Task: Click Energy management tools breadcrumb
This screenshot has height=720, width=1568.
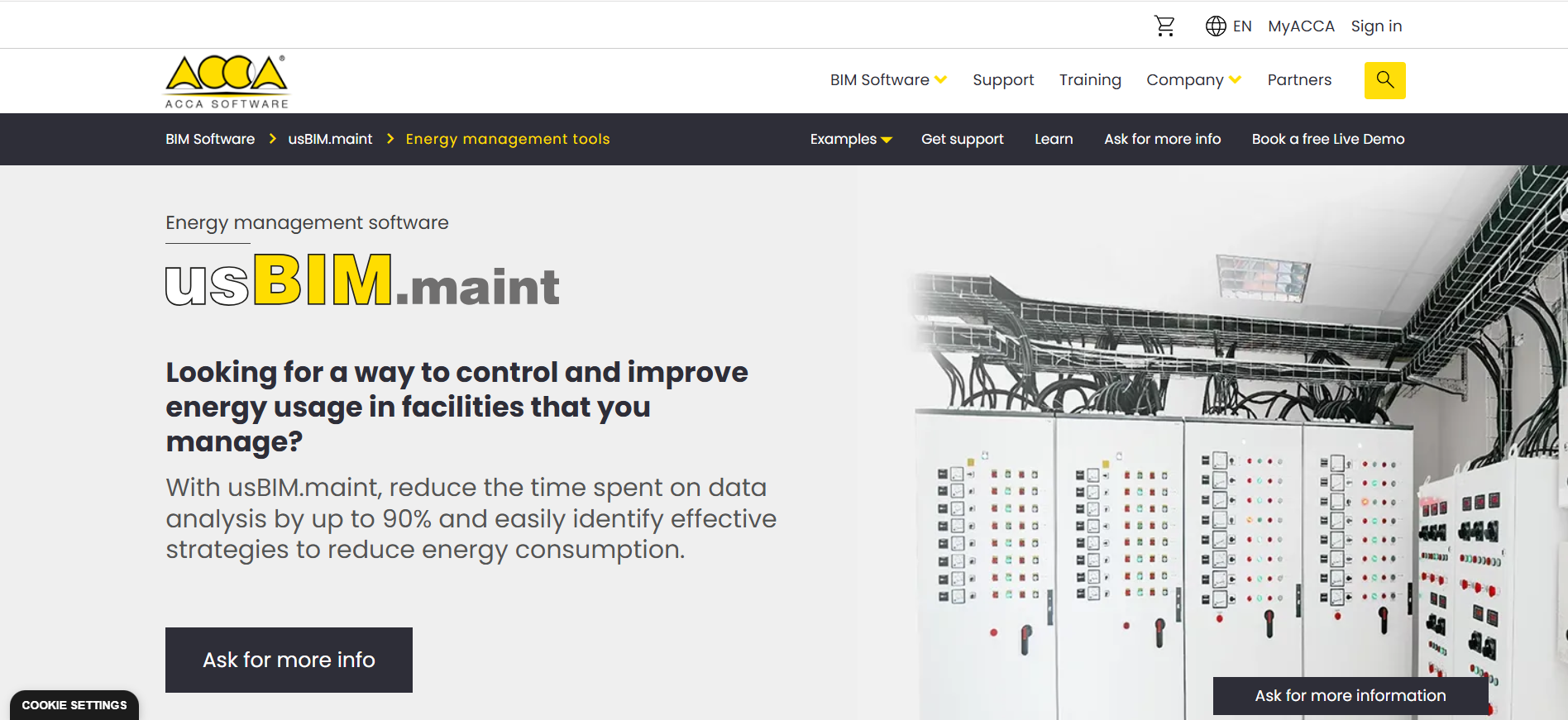Action: [508, 139]
